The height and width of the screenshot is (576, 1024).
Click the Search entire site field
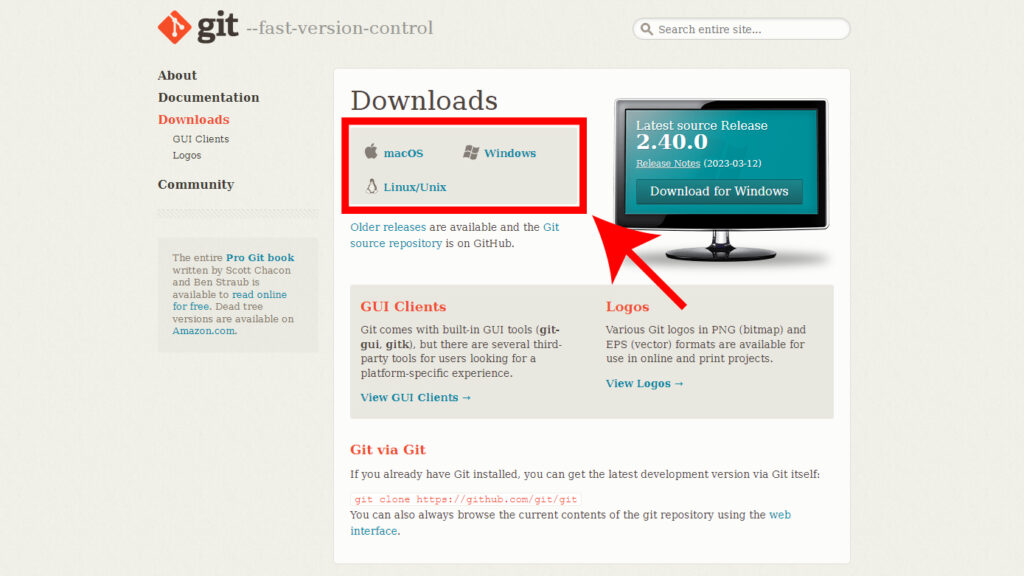(741, 29)
